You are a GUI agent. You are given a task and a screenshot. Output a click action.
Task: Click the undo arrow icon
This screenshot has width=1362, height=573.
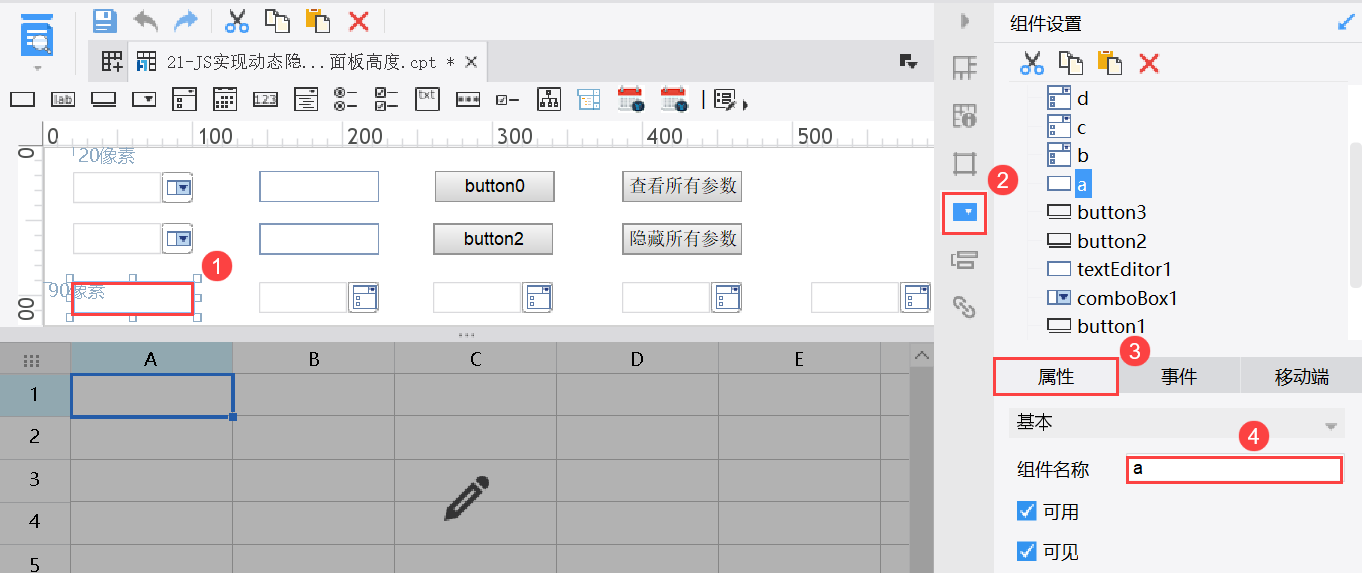tap(146, 20)
